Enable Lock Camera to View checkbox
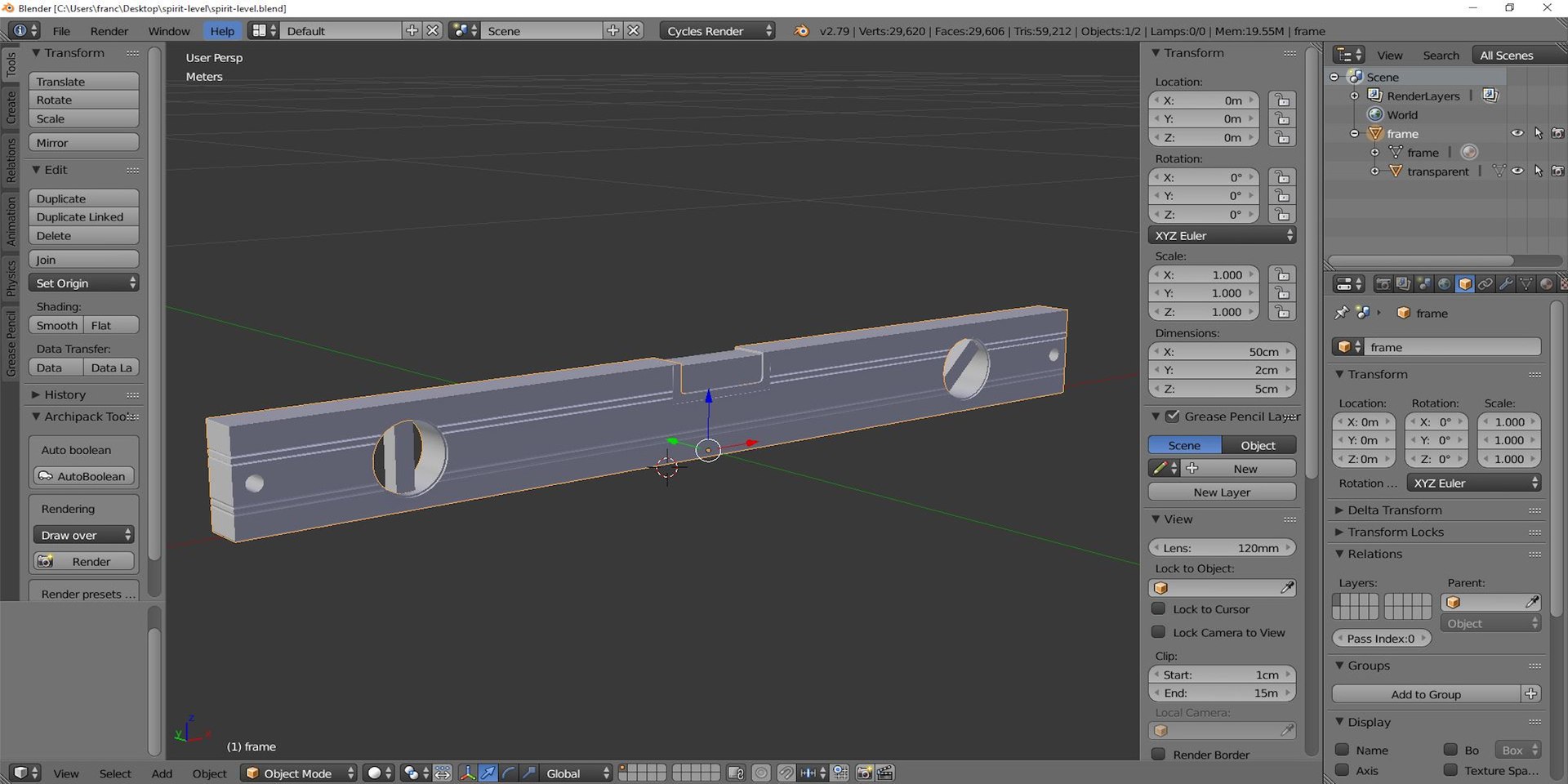 pos(1158,632)
